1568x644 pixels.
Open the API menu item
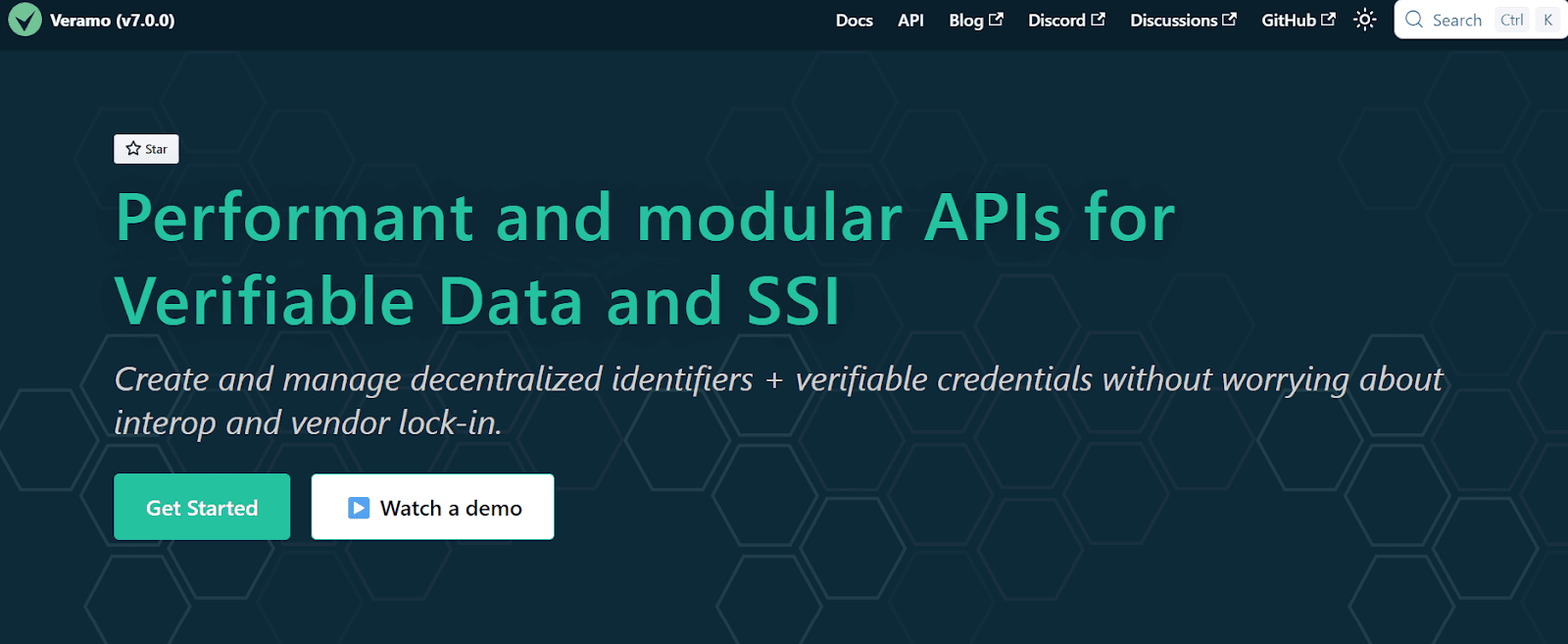(x=910, y=20)
